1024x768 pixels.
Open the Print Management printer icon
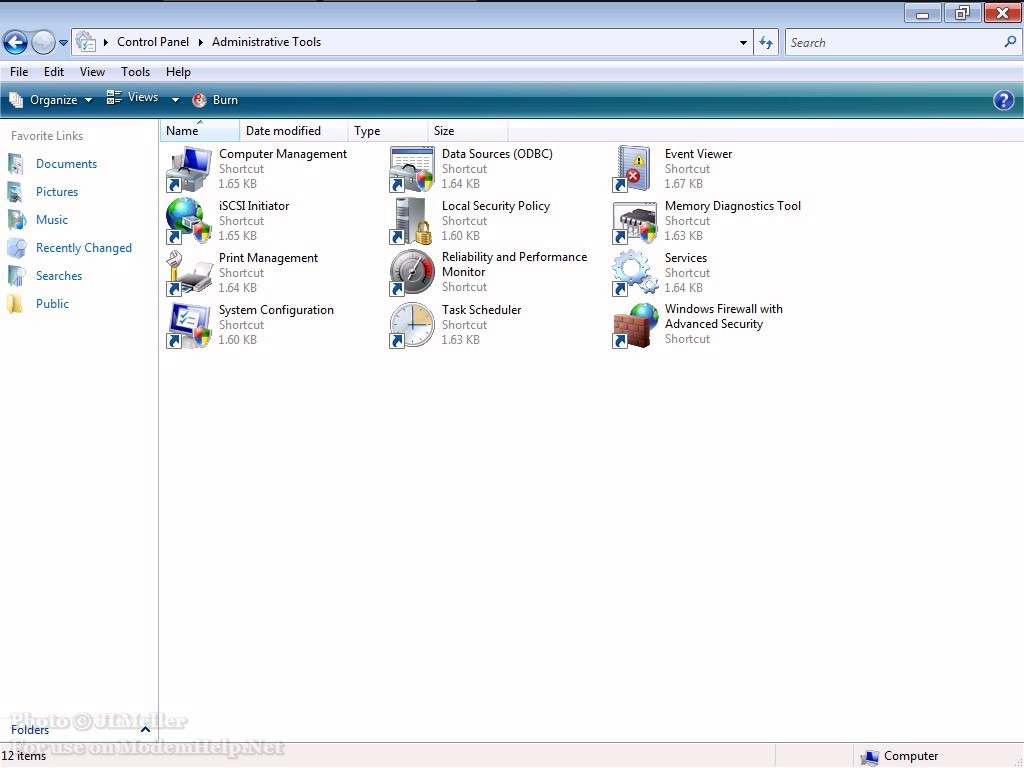coord(189,273)
